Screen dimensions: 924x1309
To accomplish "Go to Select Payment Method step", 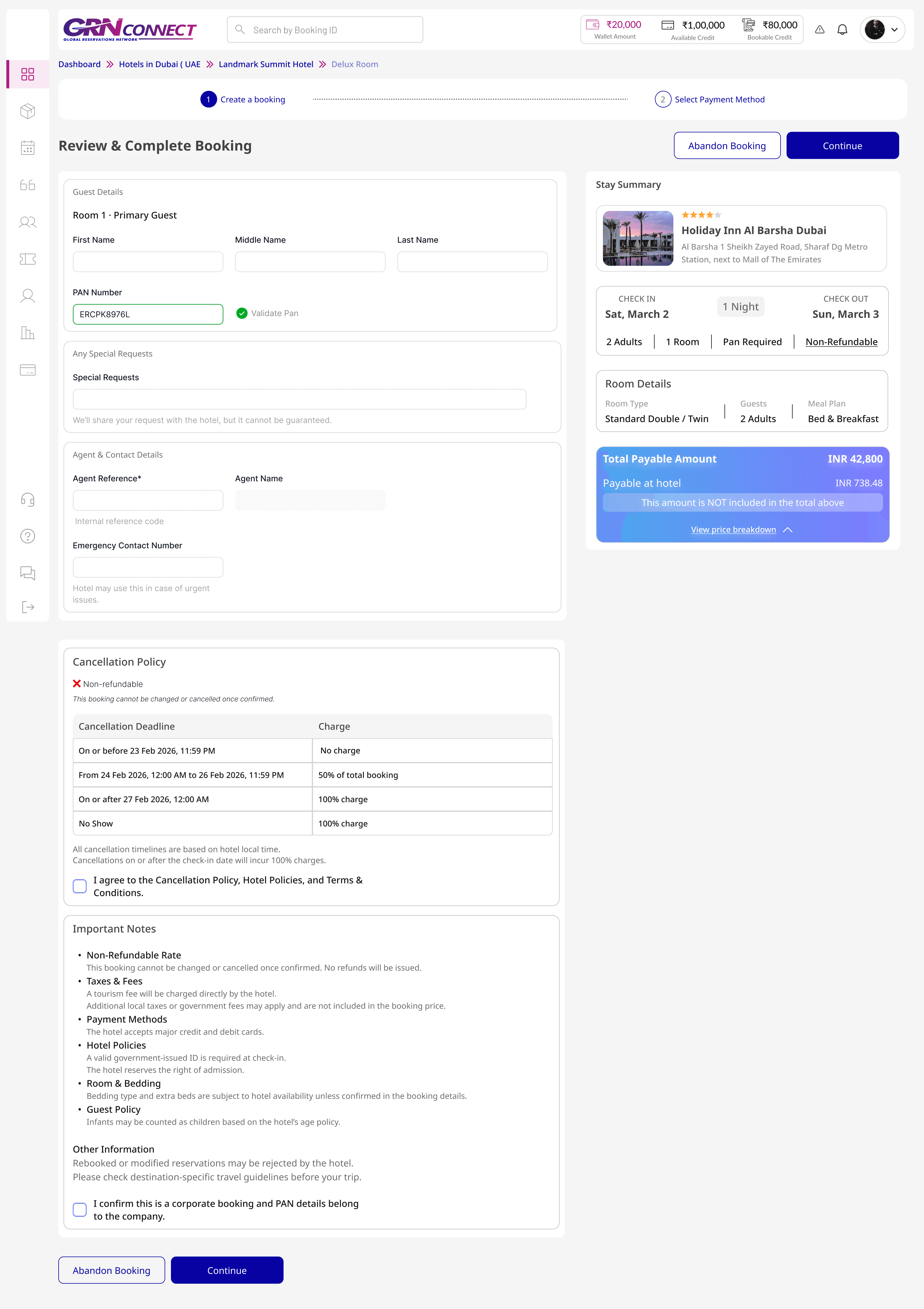I will (719, 100).
